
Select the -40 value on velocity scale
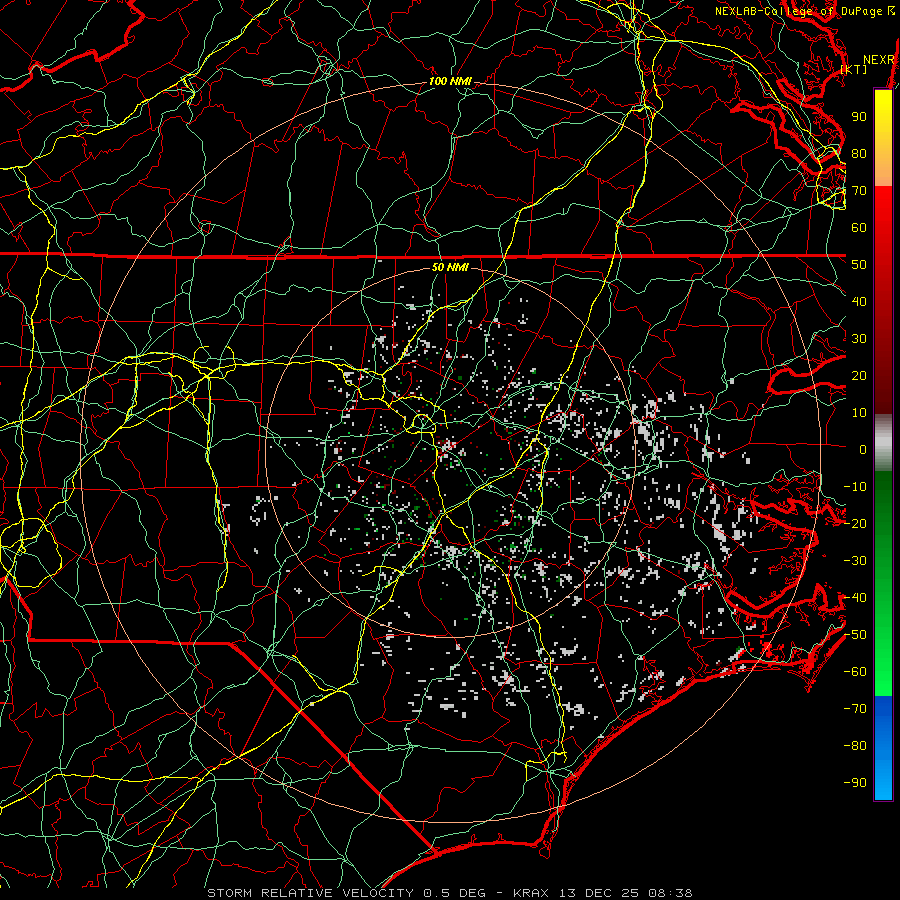855,598
